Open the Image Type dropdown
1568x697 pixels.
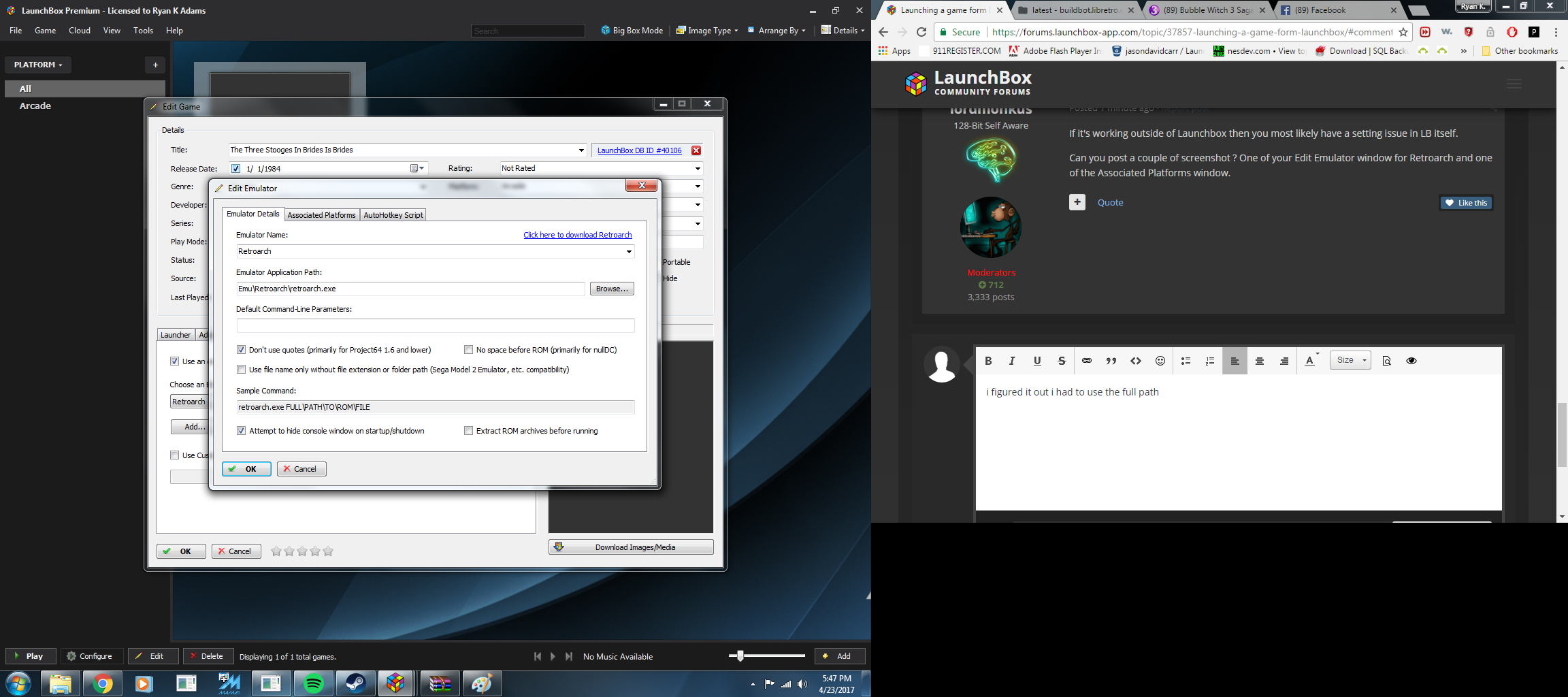707,31
